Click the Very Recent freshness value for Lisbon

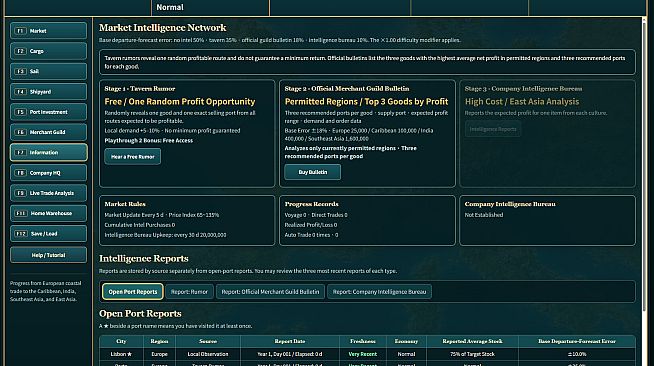pyautogui.click(x=362, y=354)
